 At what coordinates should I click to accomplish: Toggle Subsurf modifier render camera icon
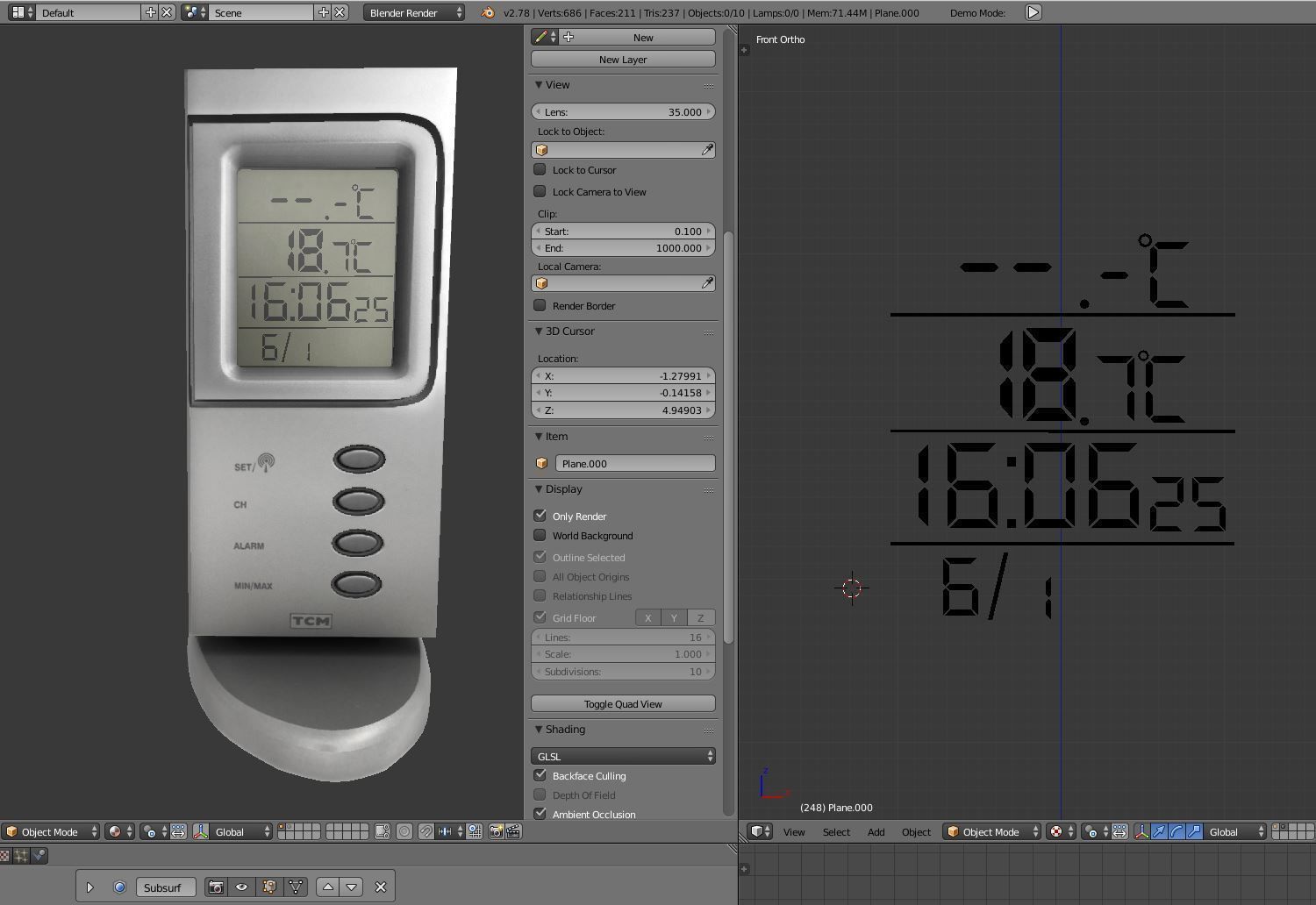(x=216, y=887)
